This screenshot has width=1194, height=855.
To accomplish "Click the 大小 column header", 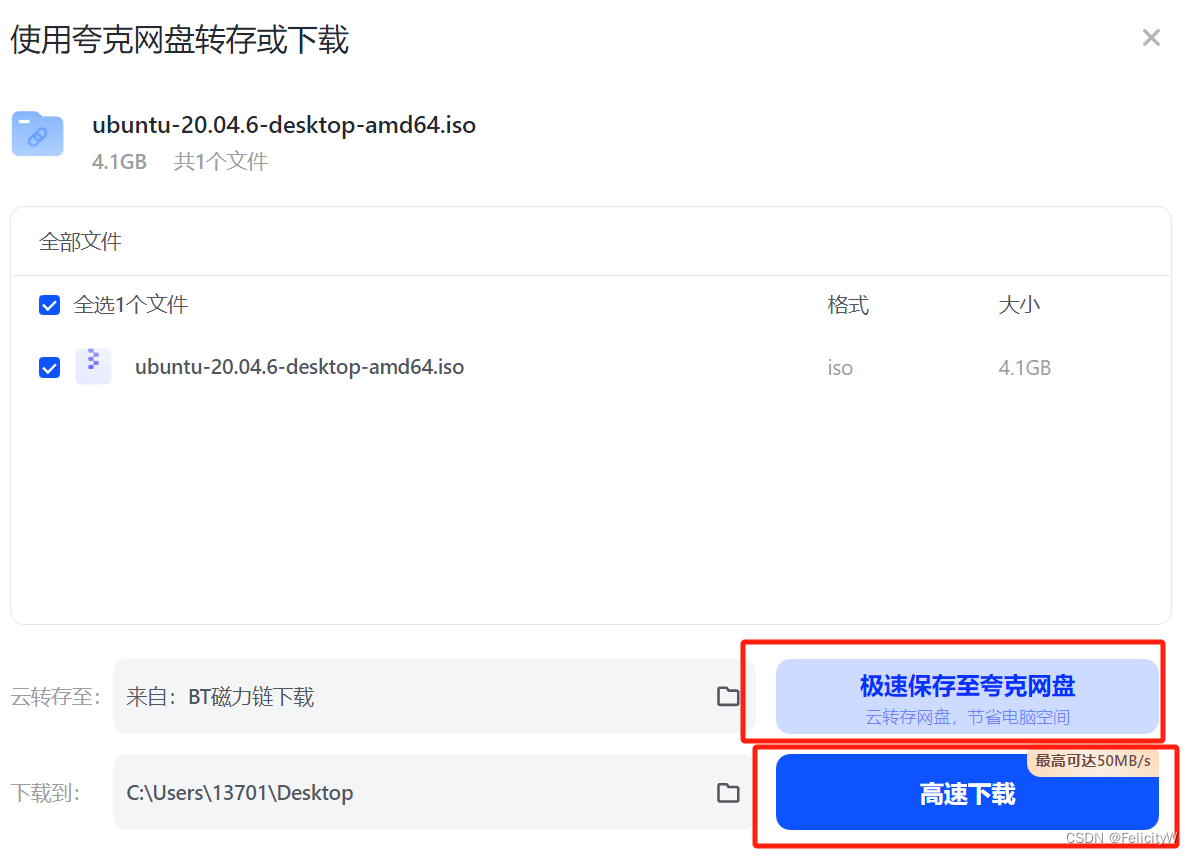I will [1019, 305].
